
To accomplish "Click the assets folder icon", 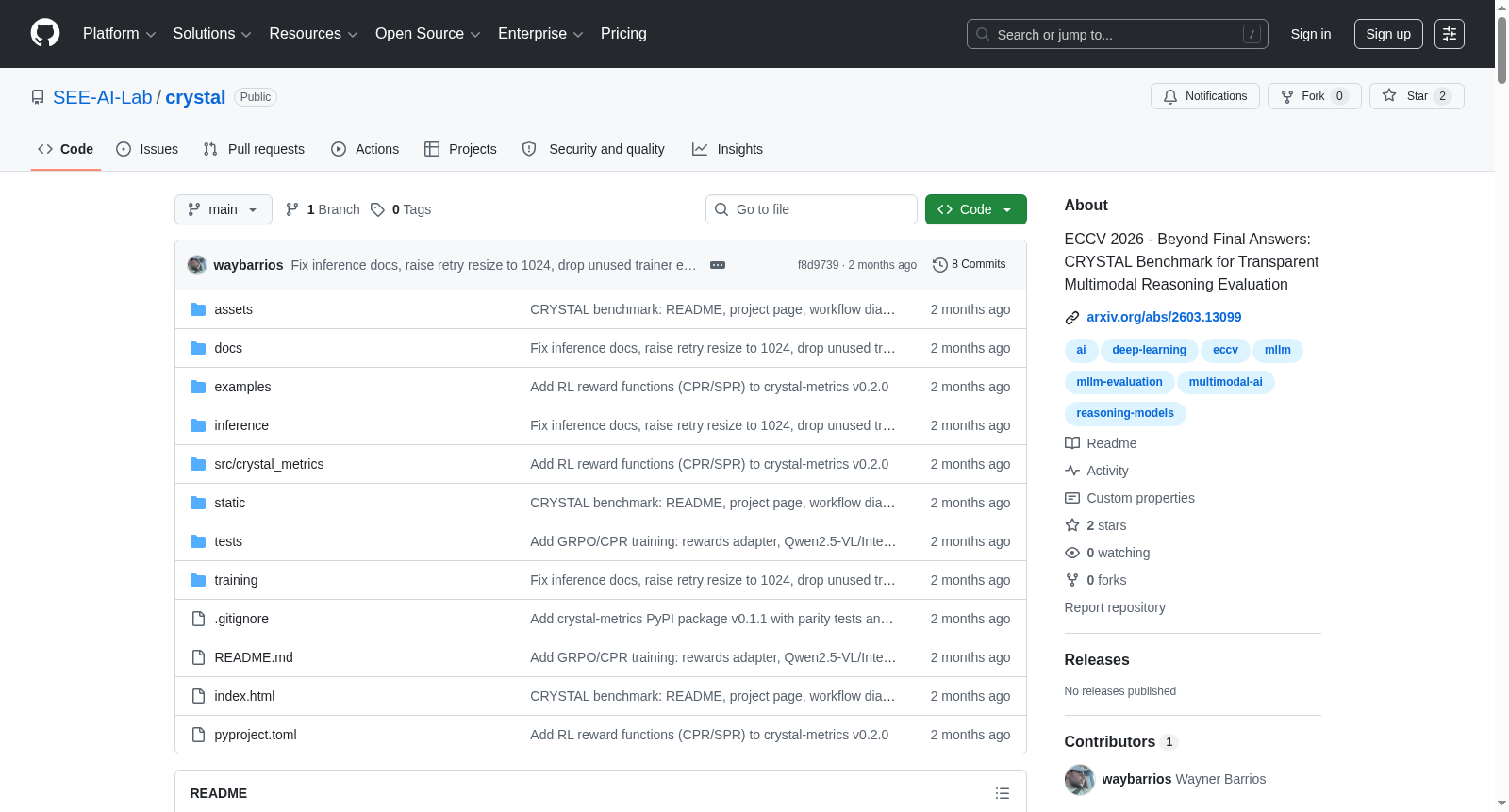I will pos(198,309).
